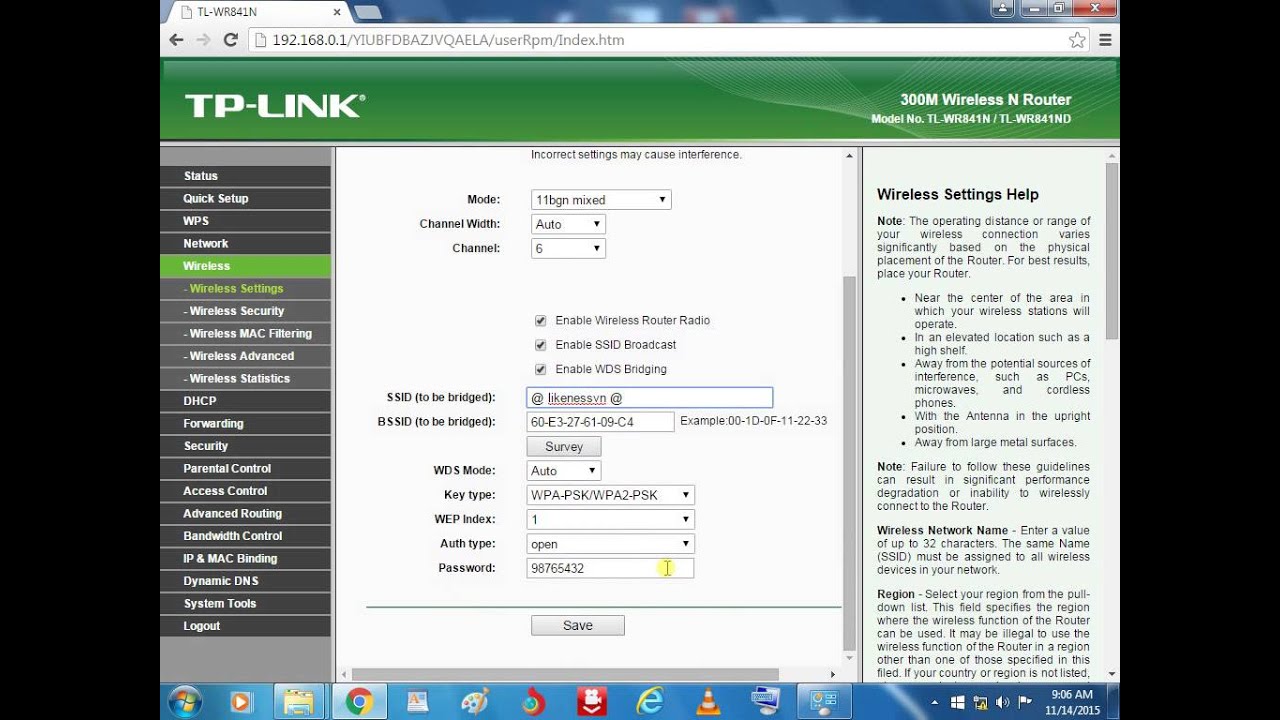1280x720 pixels.
Task: Open the red downloader app in taskbar
Action: click(590, 702)
